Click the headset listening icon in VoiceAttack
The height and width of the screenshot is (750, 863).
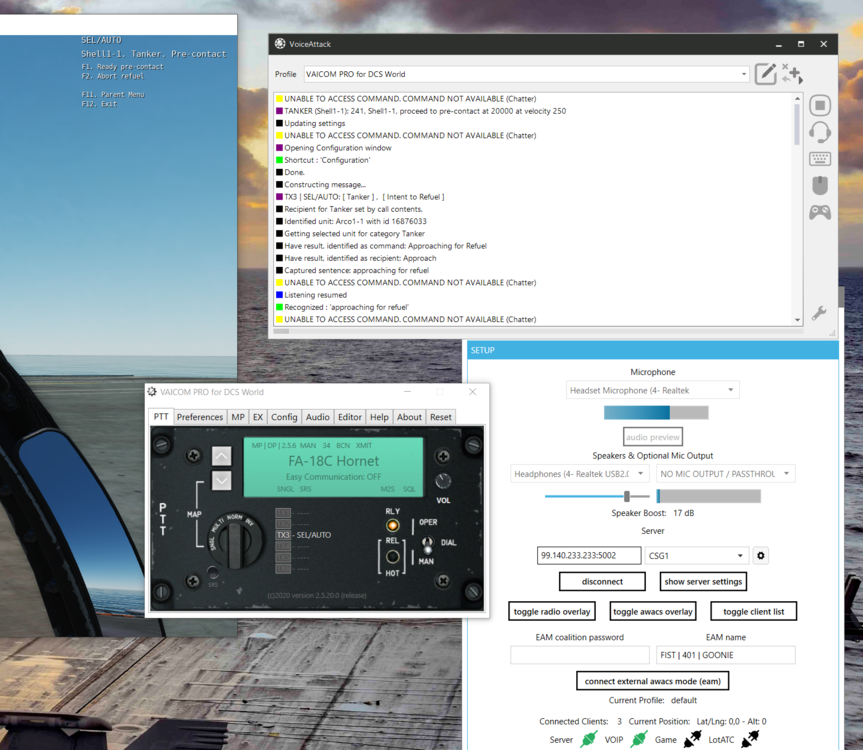coord(820,132)
